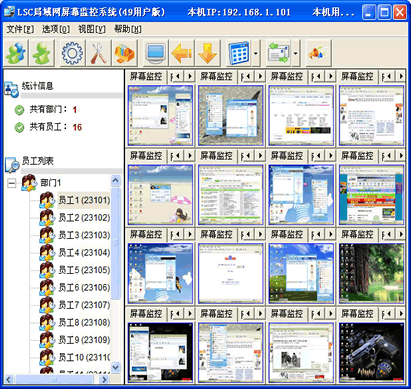Select 员工9 (23109) in the tree
The image size is (411, 389).
[x=84, y=340]
